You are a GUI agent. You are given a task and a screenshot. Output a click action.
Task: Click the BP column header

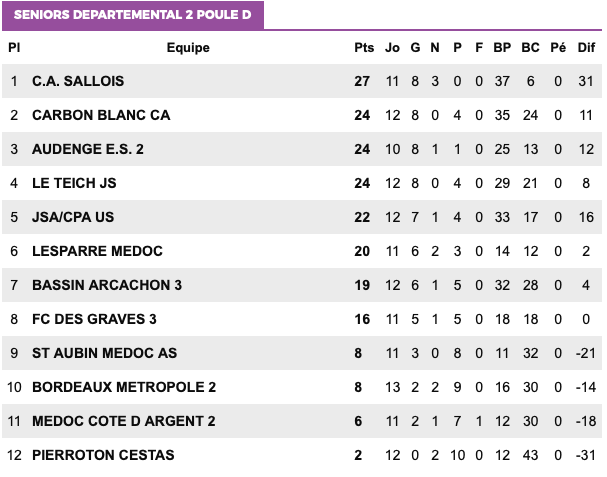click(502, 48)
